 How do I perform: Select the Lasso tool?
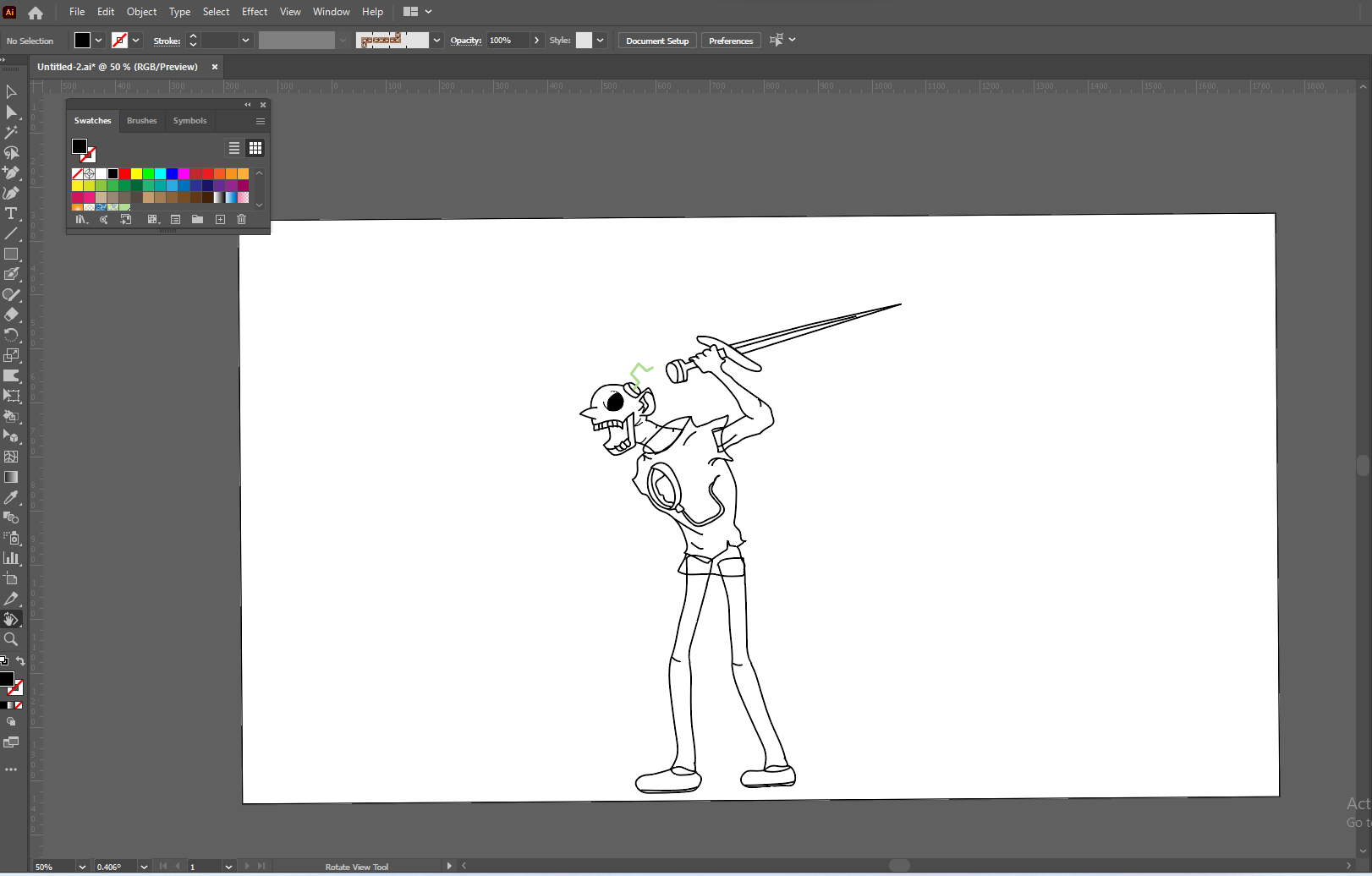pyautogui.click(x=11, y=152)
